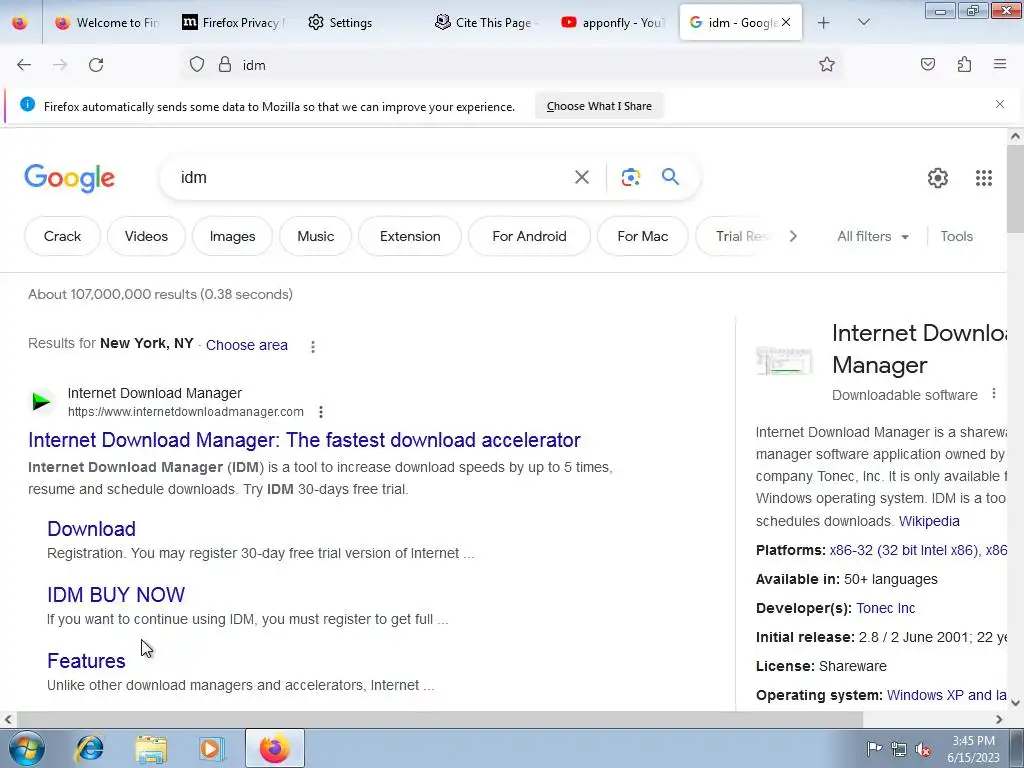The height and width of the screenshot is (768, 1024).
Task: Open Internet Download Manager fastest accelerator result
Action: (304, 440)
